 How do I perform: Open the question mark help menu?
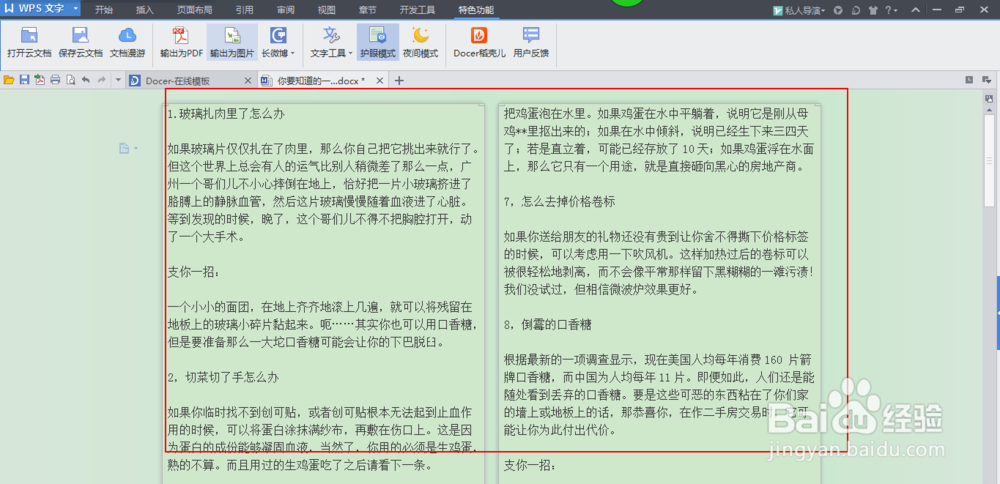point(890,10)
